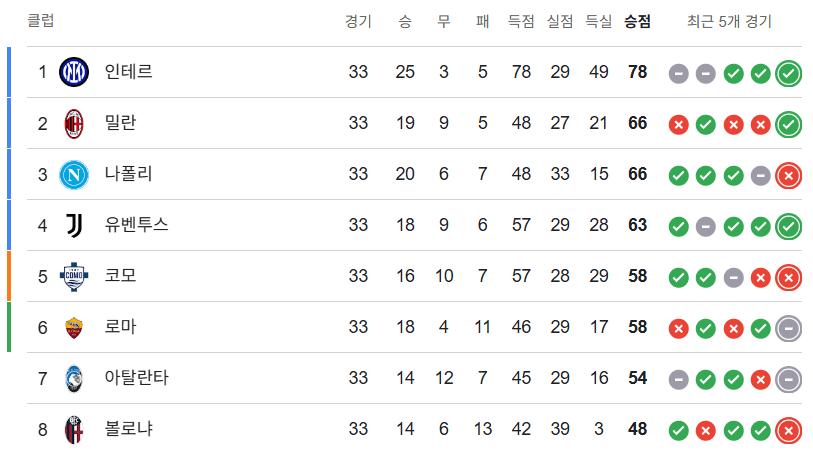
Task: Click the 승점 column header
Action: click(x=637, y=21)
